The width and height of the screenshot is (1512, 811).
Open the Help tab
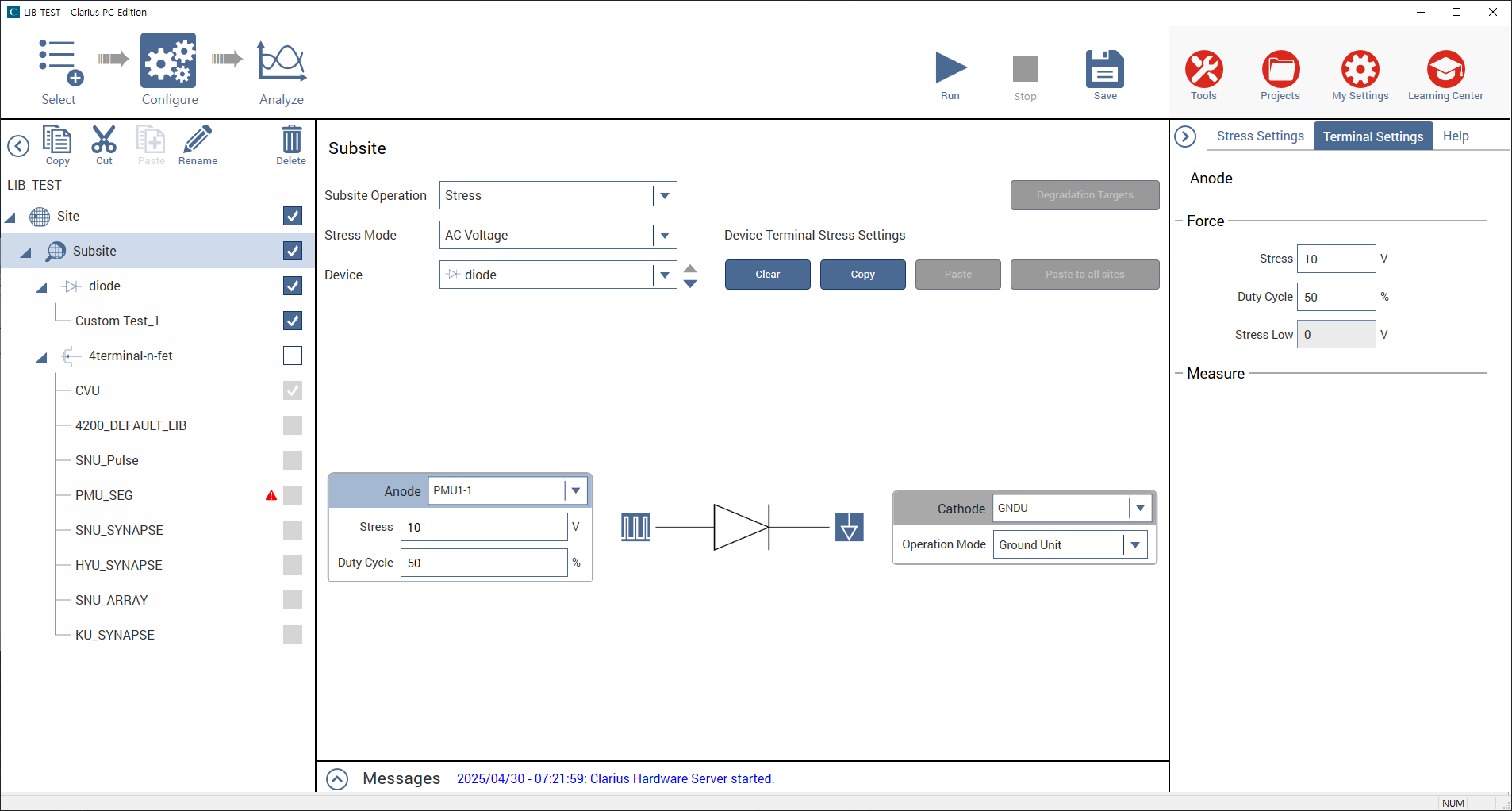pos(1455,136)
